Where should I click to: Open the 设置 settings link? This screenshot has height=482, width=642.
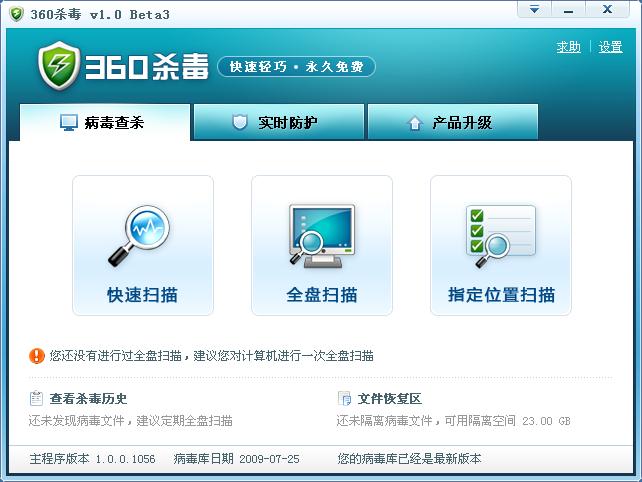click(610, 47)
